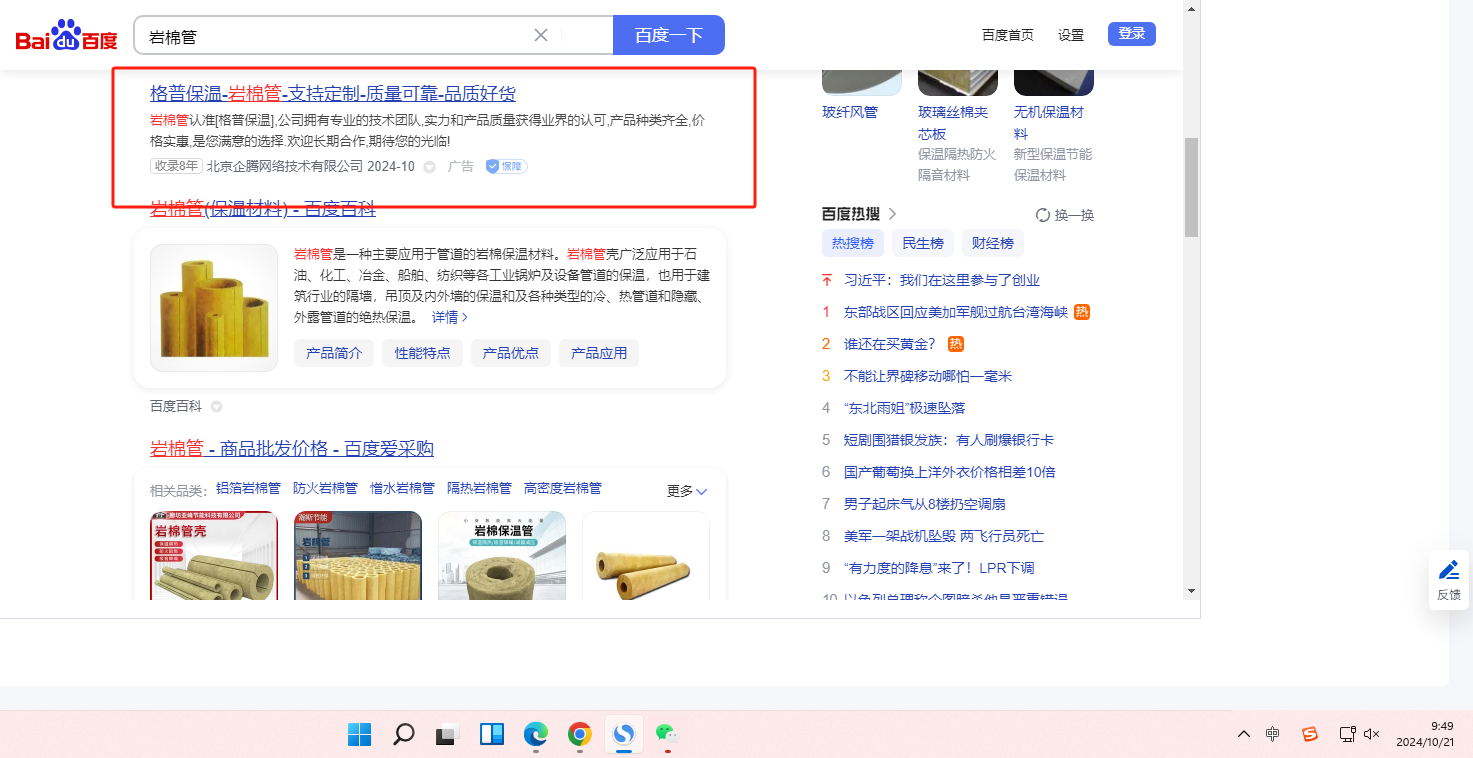Screen dimensions: 1473x758
Task: Click the 保障 shield badge on the ad
Action: pos(506,166)
